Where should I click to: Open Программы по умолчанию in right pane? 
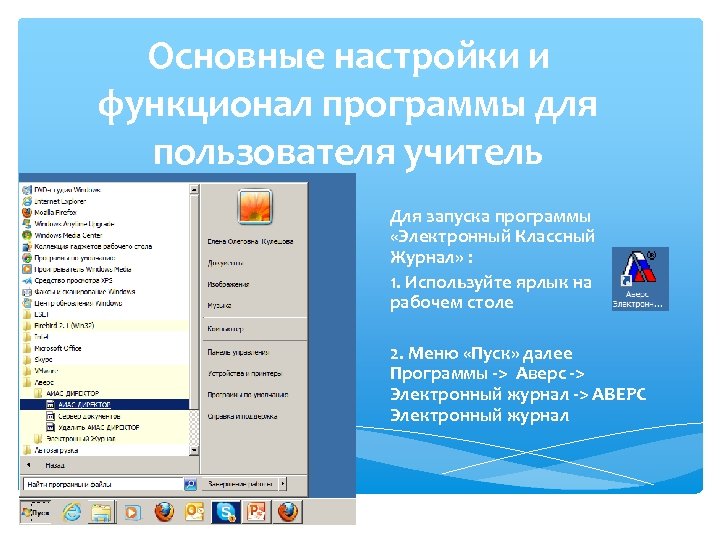(x=248, y=394)
